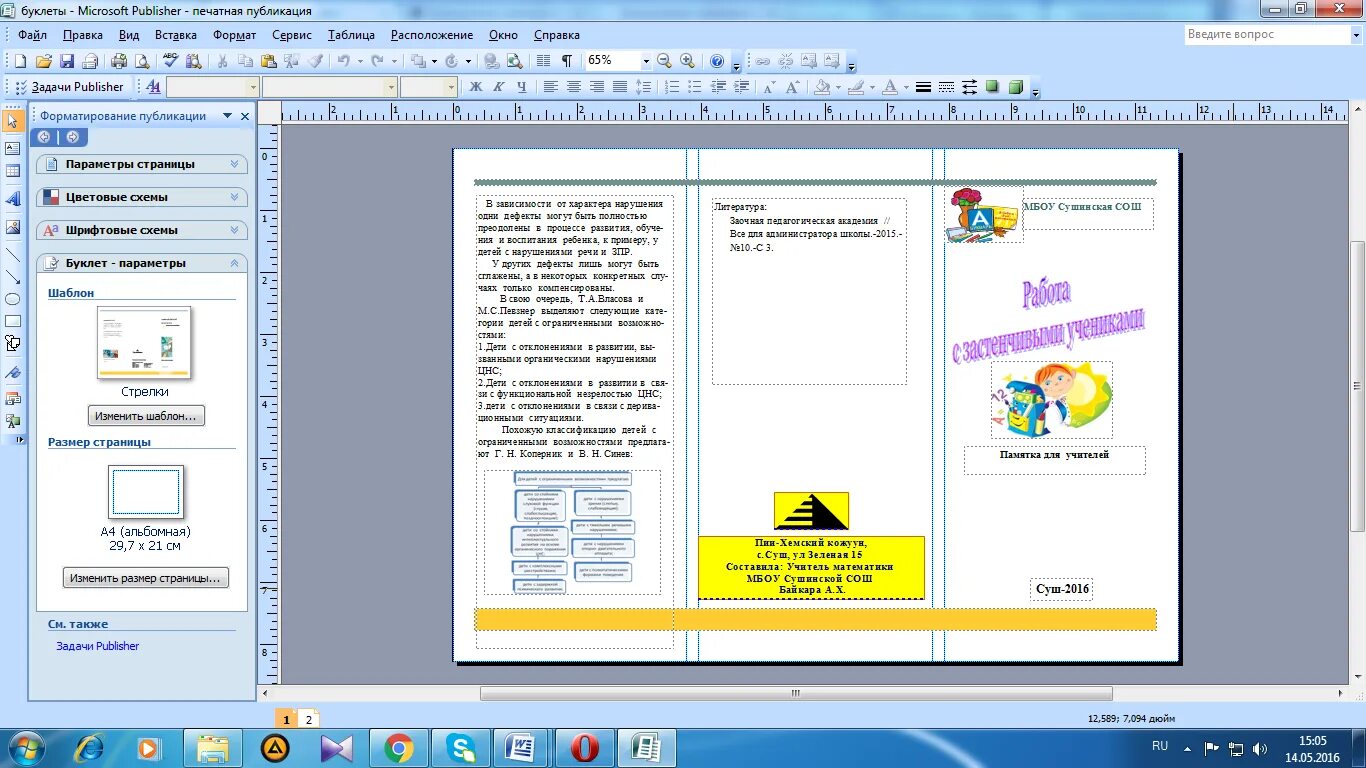The image size is (1366, 768).
Task: Open the Вставка menu
Action: 175,35
